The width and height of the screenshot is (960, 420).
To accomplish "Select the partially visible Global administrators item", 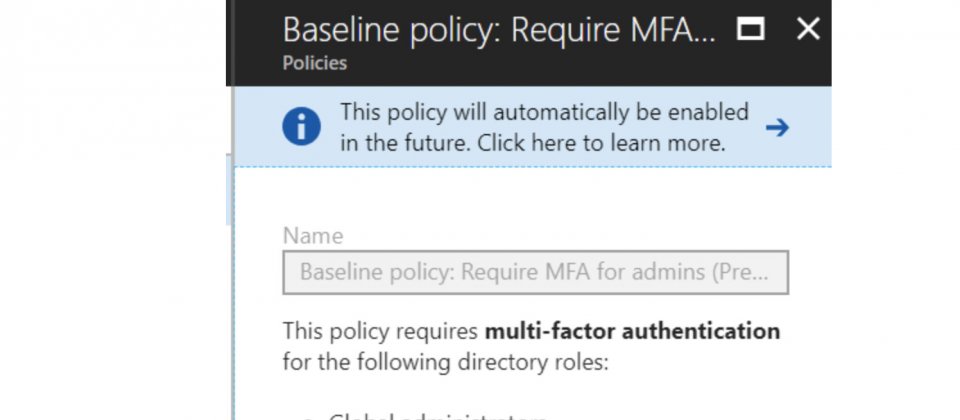I will [437, 416].
